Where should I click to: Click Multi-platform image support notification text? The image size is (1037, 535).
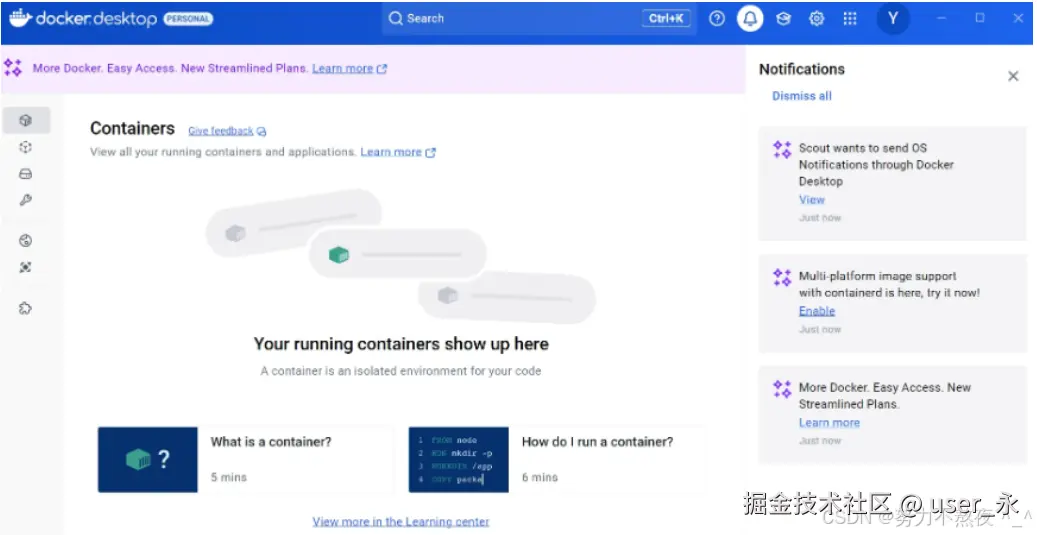[x=889, y=284]
